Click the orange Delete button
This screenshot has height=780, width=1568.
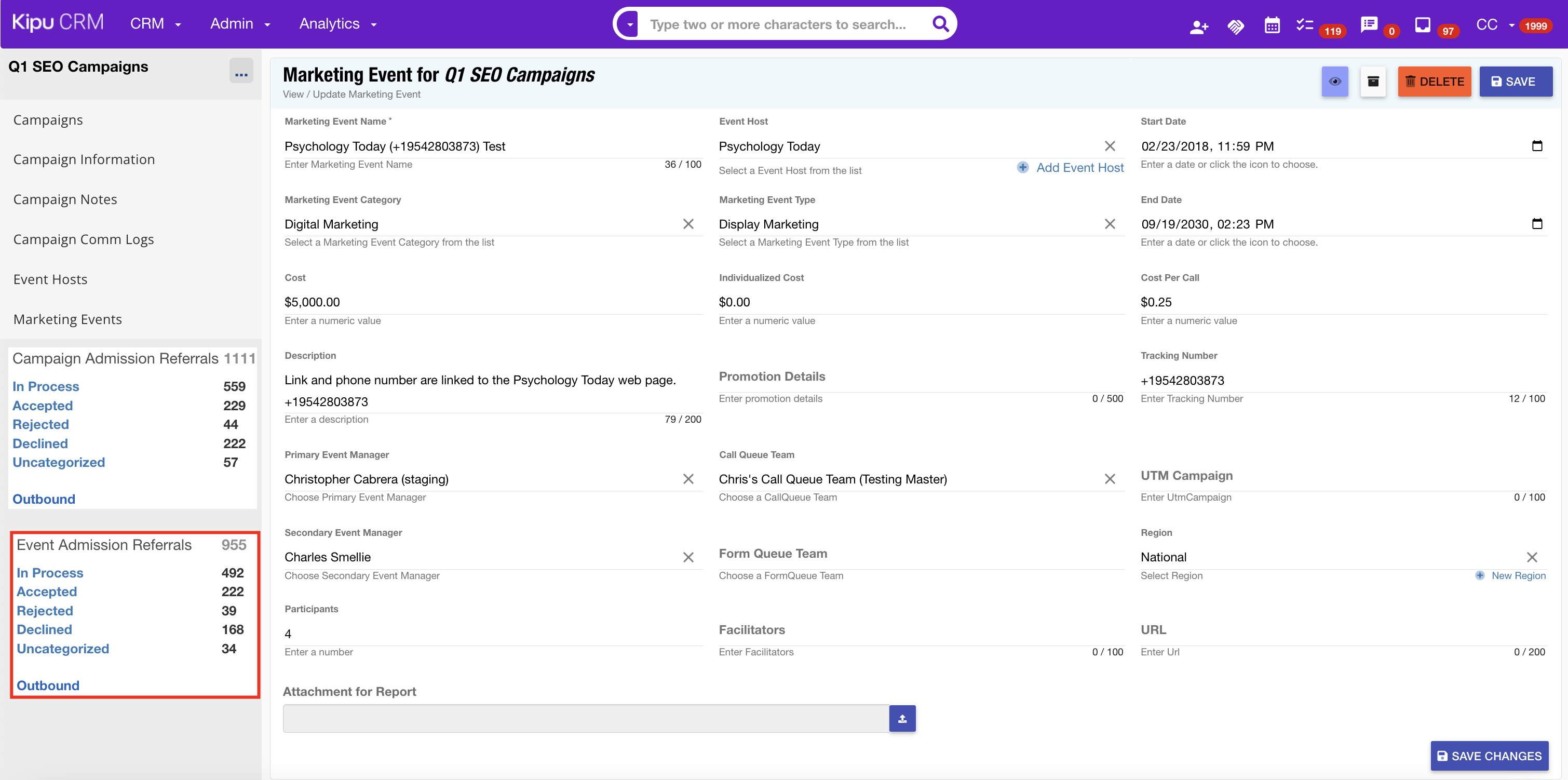pos(1434,82)
